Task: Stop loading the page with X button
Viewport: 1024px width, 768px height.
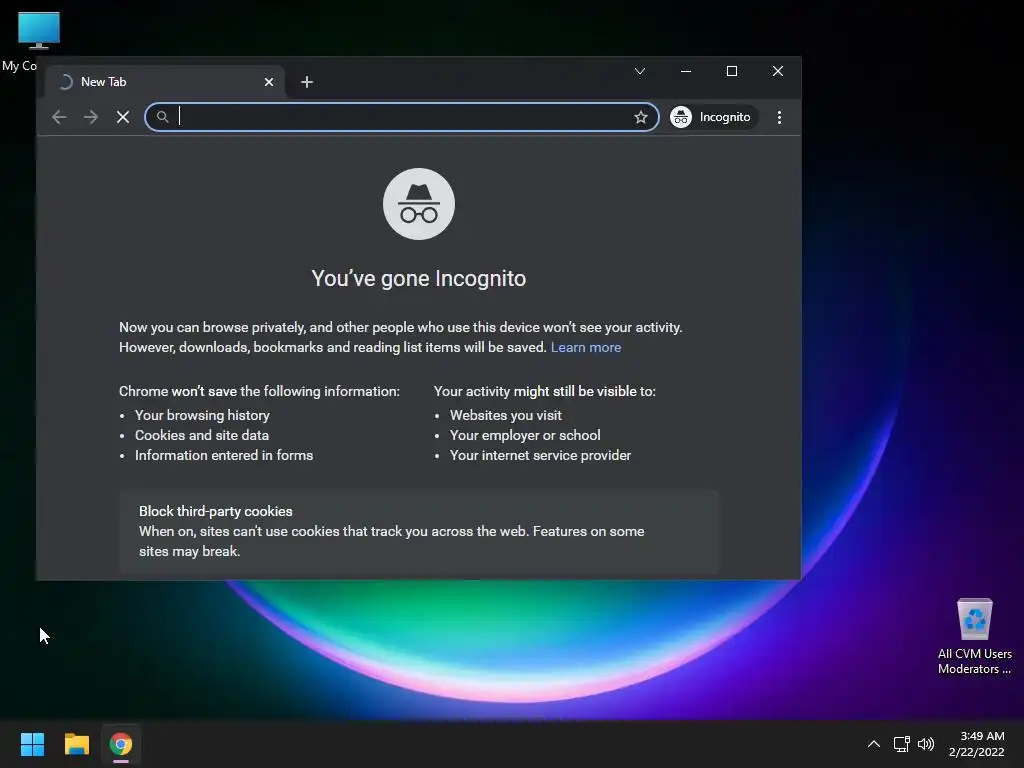Action: pos(123,117)
